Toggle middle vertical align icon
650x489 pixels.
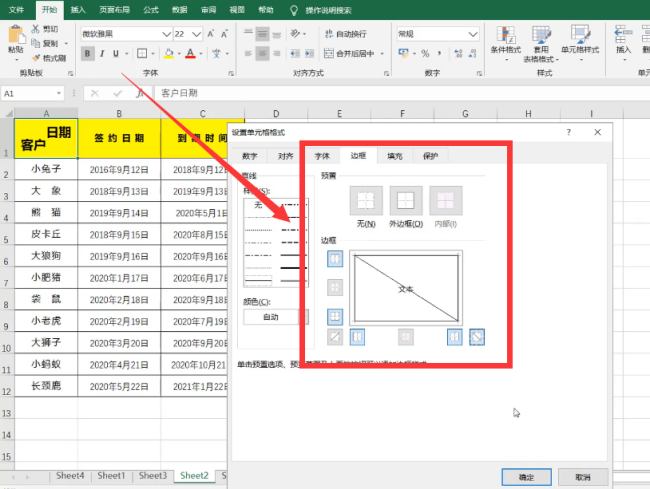(262, 34)
